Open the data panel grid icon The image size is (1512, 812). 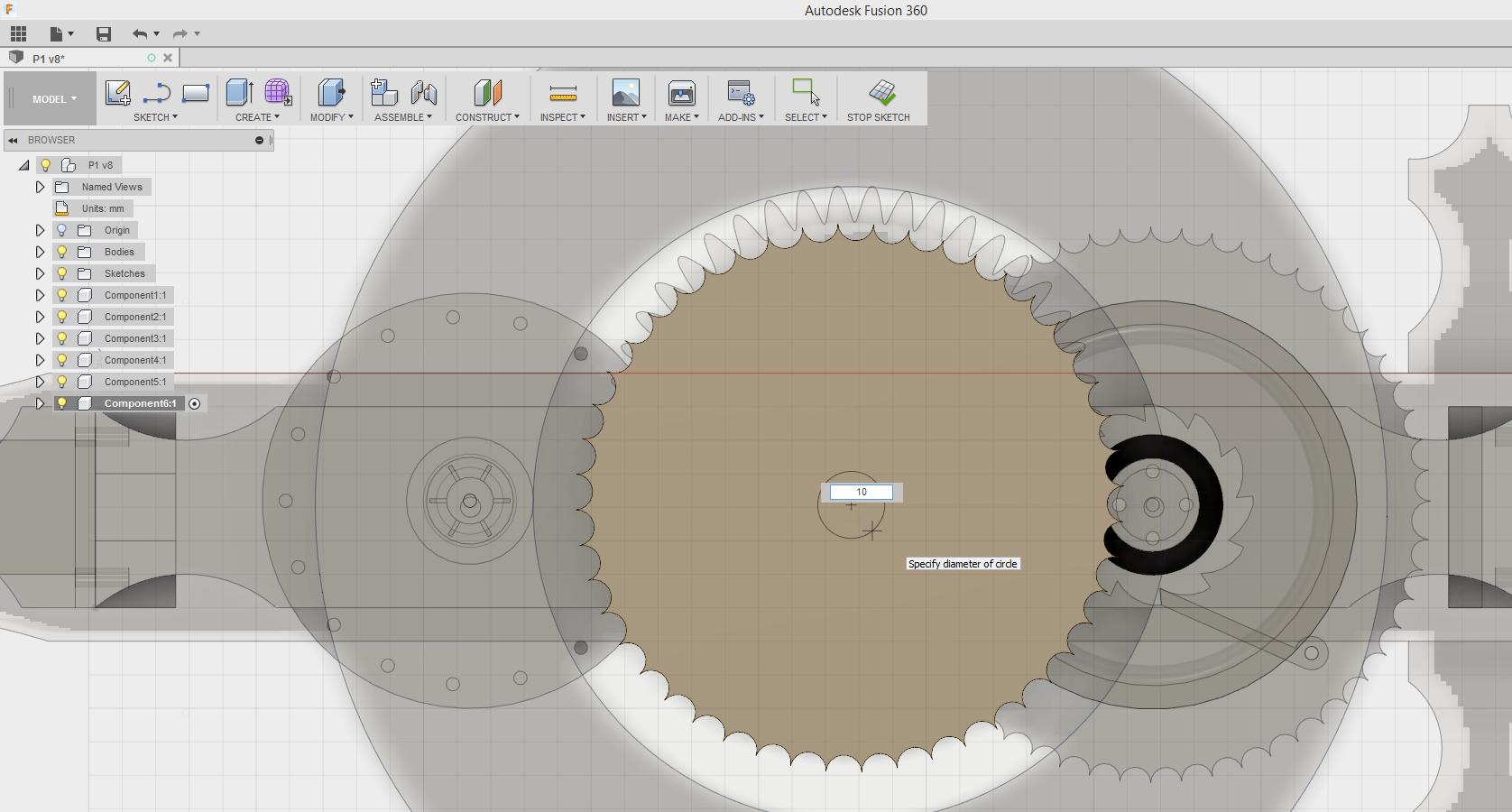tap(18, 34)
